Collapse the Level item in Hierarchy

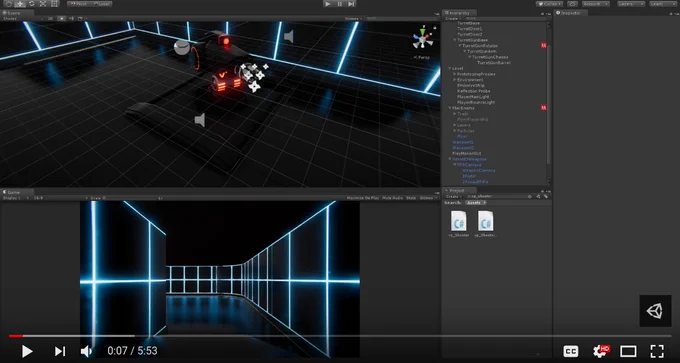click(450, 69)
